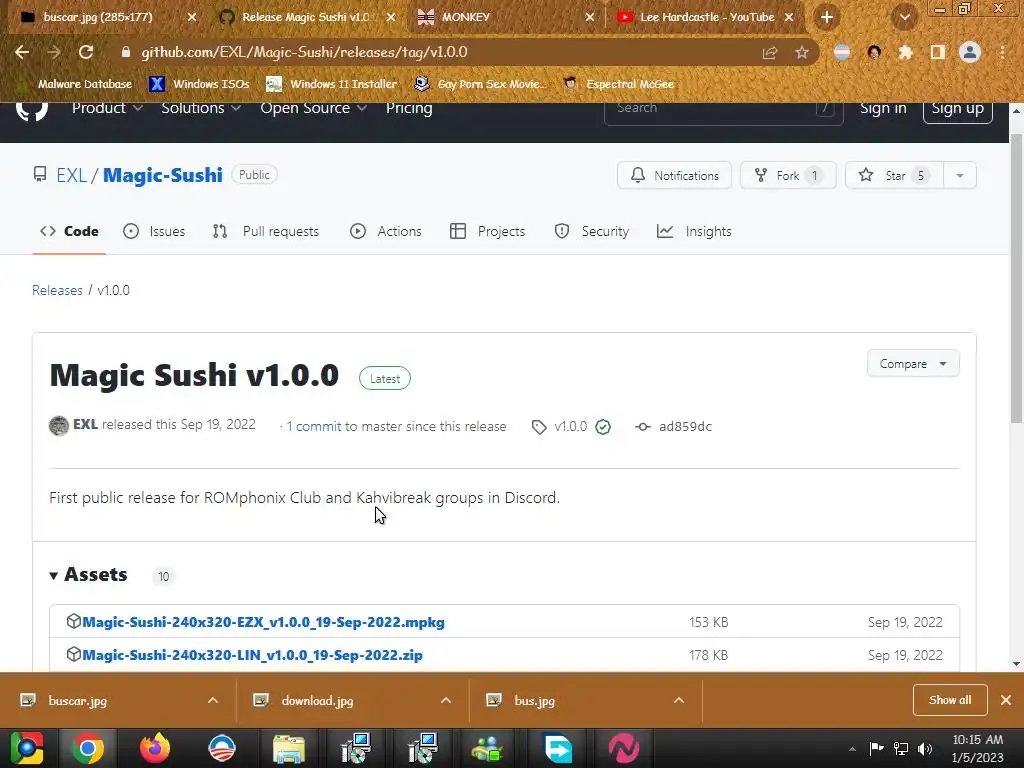
Task: Open the Magic-Sushi repository link
Action: tap(163, 175)
